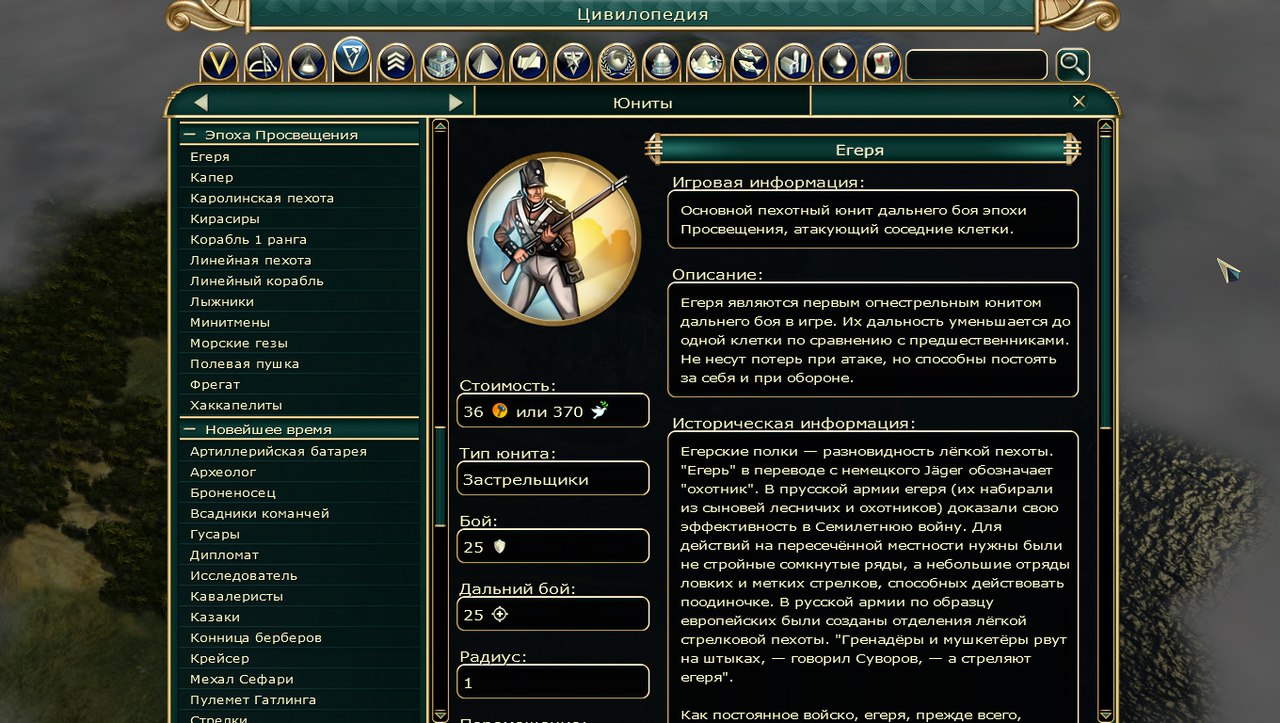Click the Civilopedia search input field

[x=976, y=65]
